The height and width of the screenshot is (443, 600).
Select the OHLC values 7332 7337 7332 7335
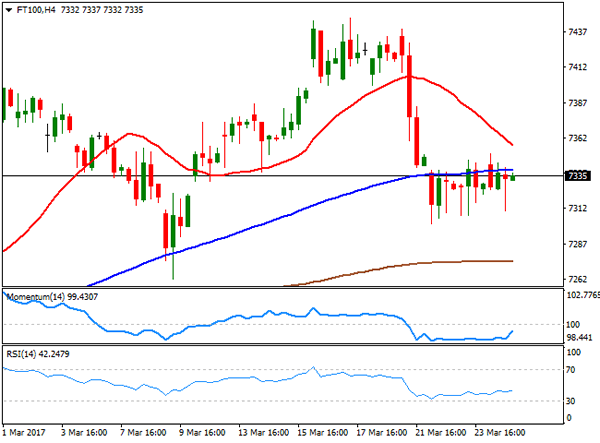click(x=102, y=10)
